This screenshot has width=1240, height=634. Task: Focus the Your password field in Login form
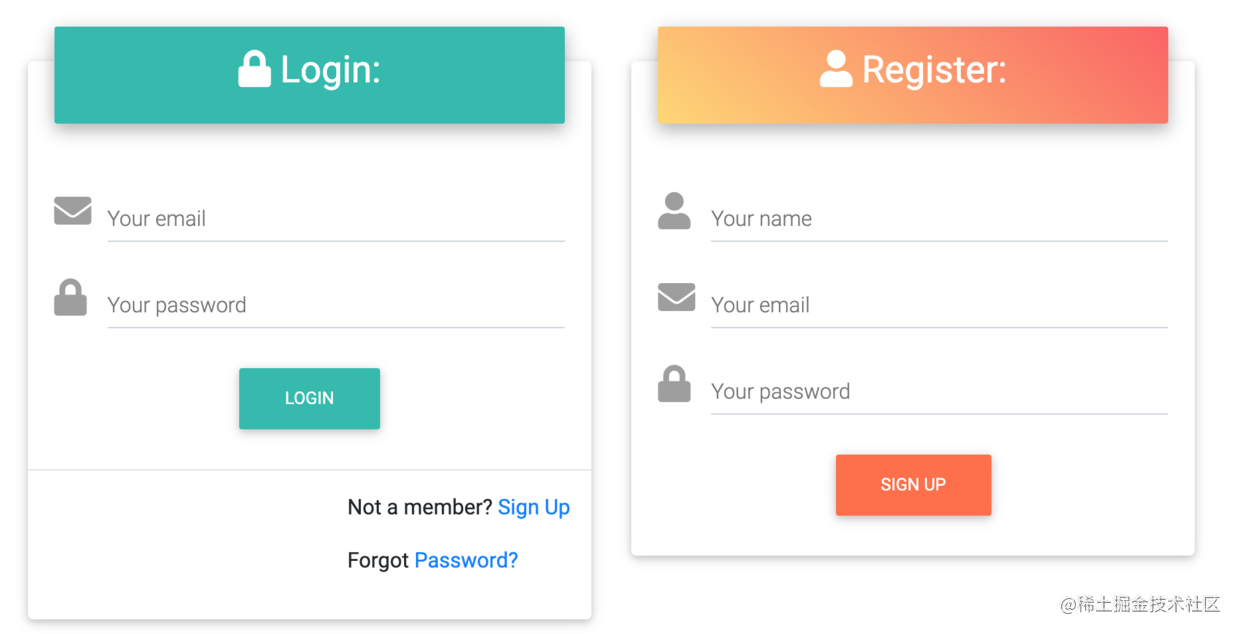335,305
